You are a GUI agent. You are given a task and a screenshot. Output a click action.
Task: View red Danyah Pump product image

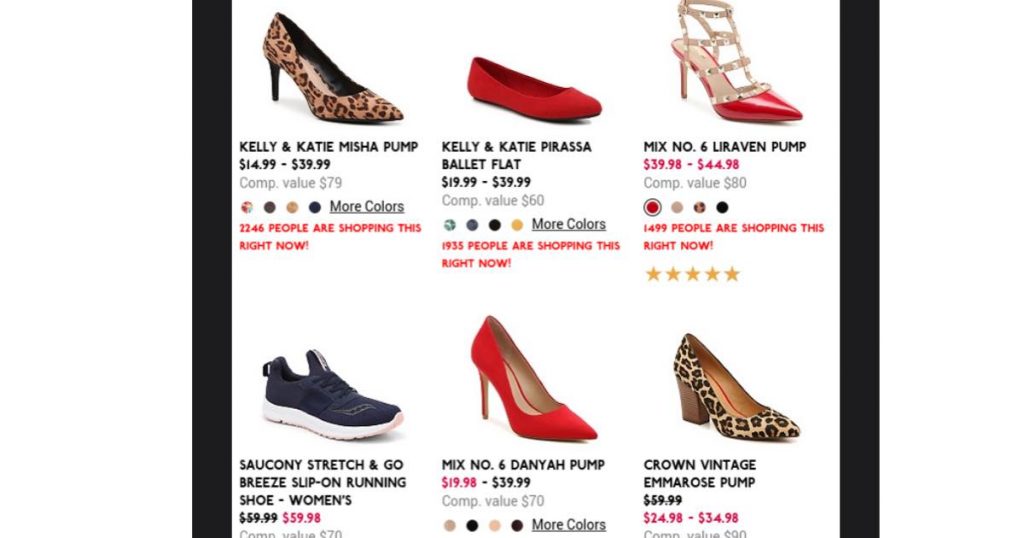(533, 380)
